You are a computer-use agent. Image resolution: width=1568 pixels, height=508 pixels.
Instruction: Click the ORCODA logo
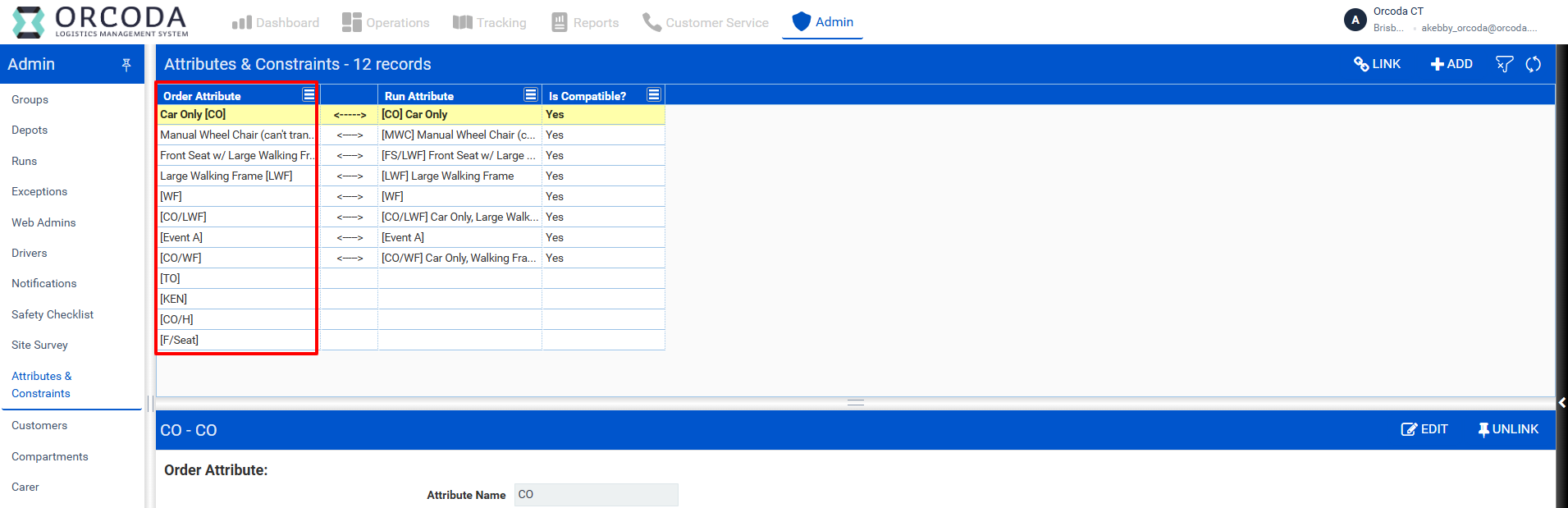click(100, 21)
